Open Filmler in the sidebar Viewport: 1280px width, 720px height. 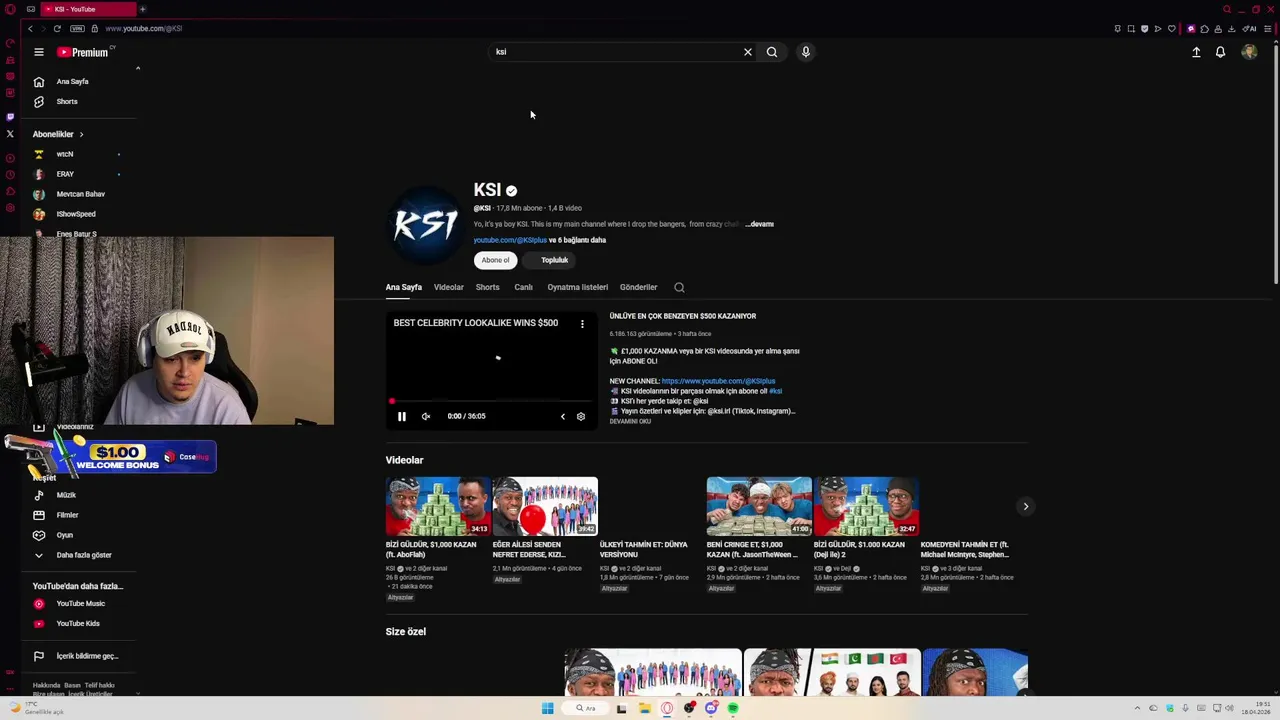(x=67, y=515)
